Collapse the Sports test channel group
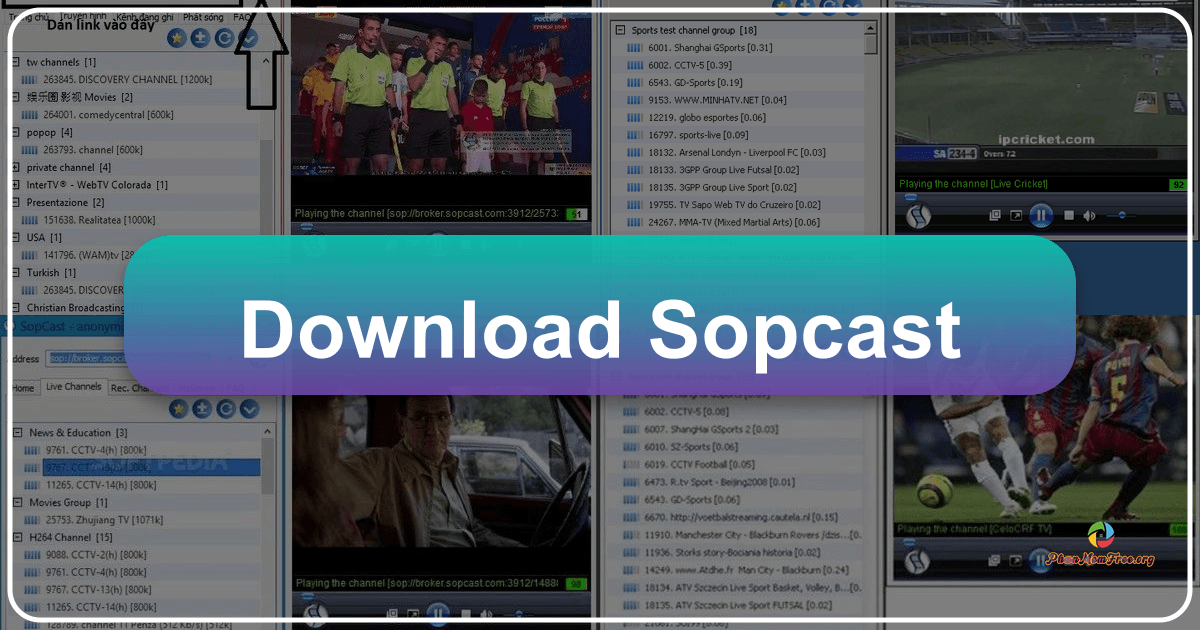 point(622,30)
